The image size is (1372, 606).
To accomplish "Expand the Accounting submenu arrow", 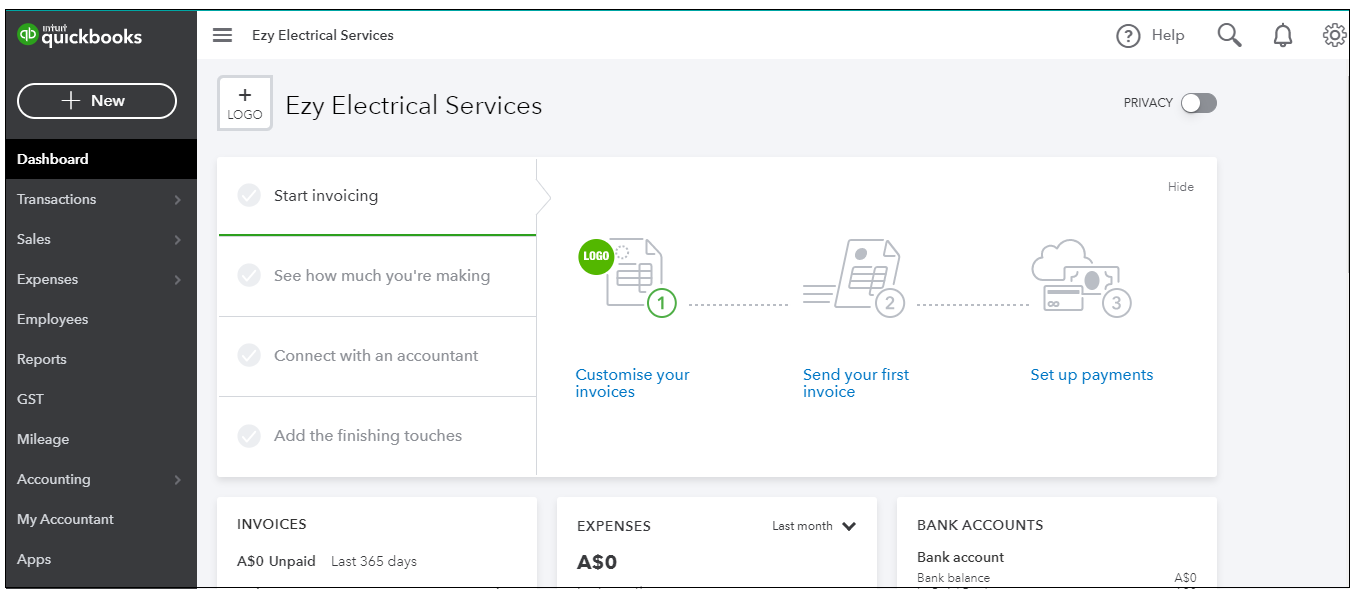I will pyautogui.click(x=177, y=480).
